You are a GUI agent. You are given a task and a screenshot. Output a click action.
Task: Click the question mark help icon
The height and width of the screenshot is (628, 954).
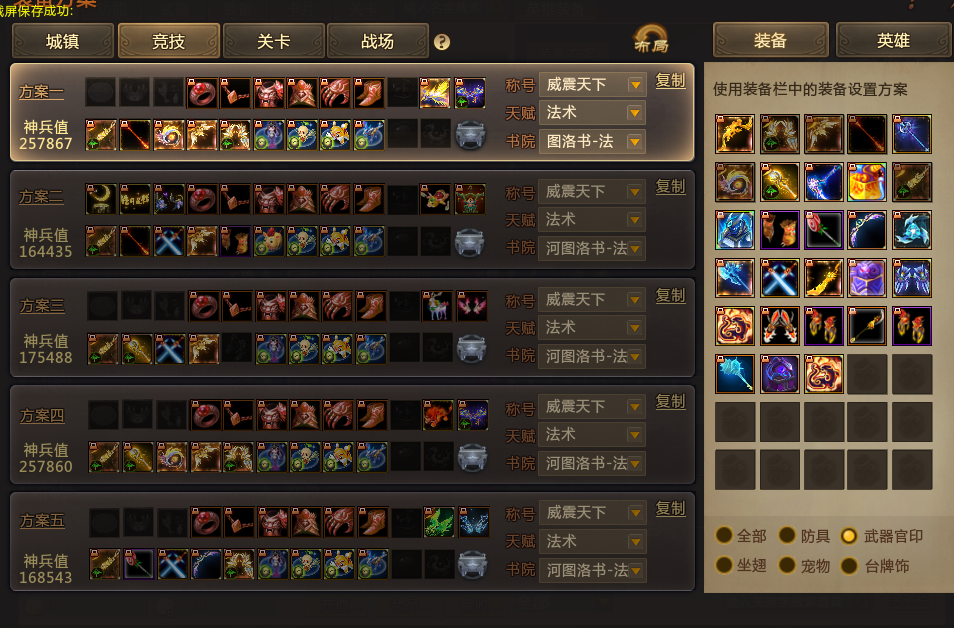[442, 42]
